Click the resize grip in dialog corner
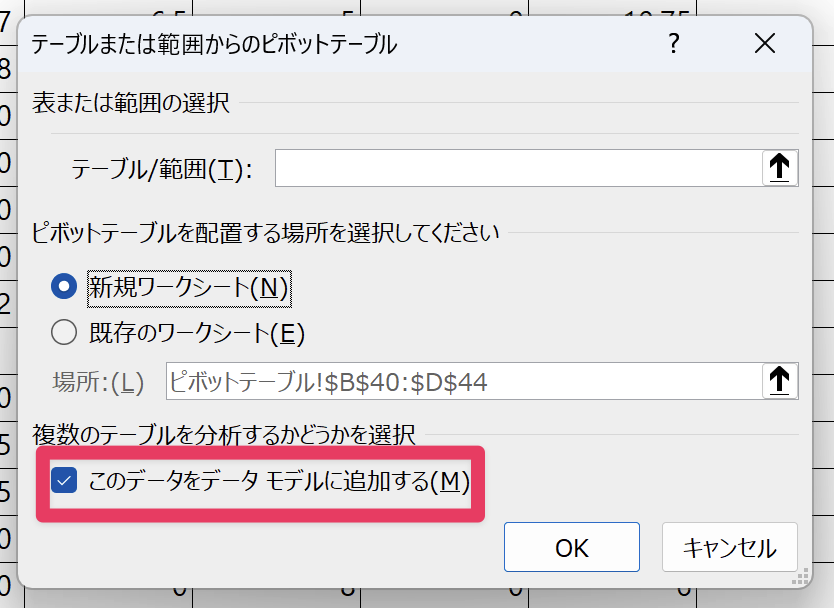The width and height of the screenshot is (834, 608). point(800,578)
